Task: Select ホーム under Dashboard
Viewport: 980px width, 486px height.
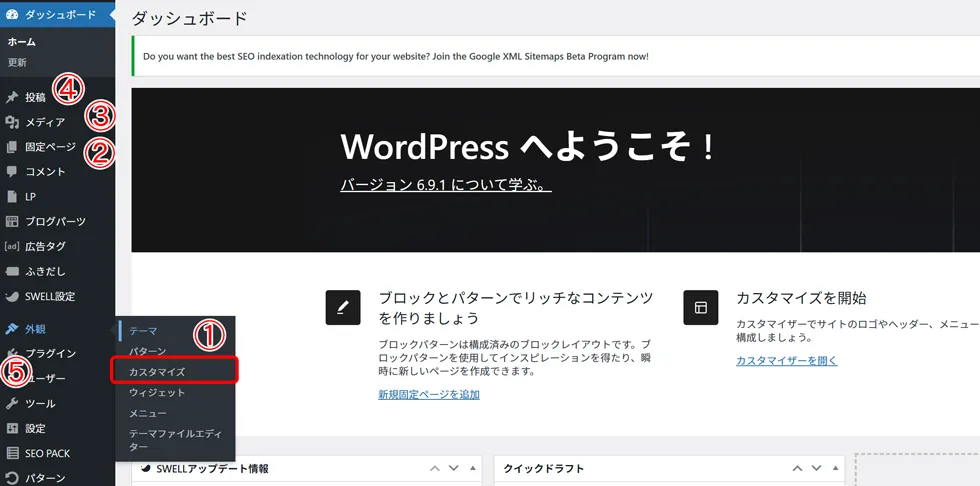Action: click(x=21, y=42)
